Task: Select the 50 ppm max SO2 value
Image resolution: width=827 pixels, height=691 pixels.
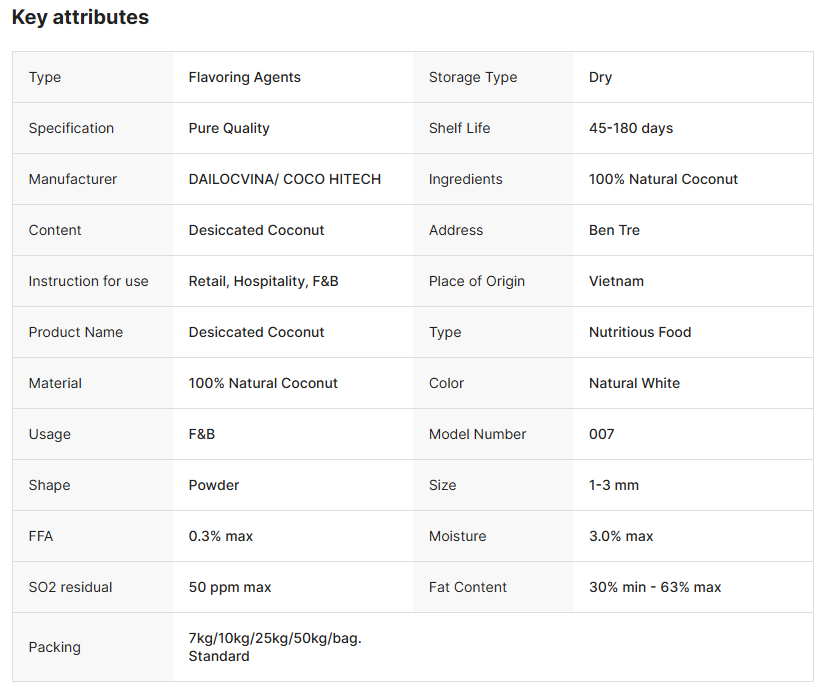Action: pos(230,587)
